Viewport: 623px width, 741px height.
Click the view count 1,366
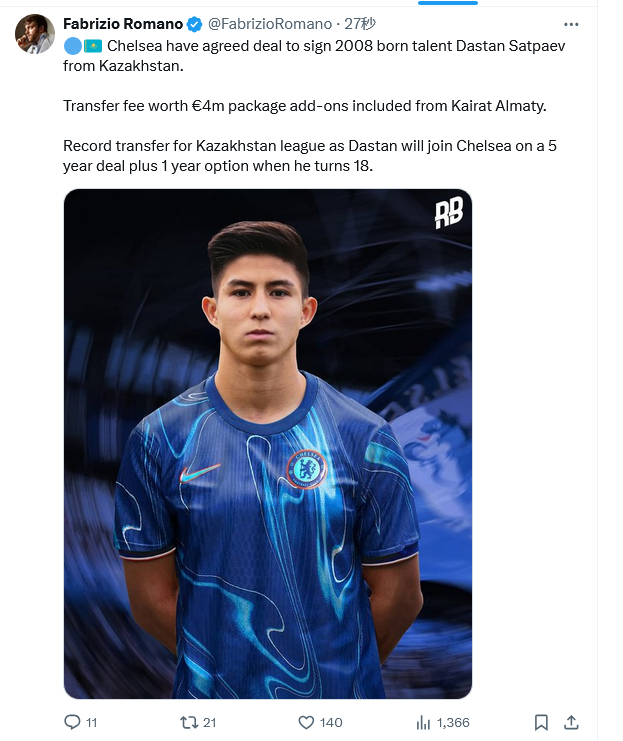(x=453, y=722)
